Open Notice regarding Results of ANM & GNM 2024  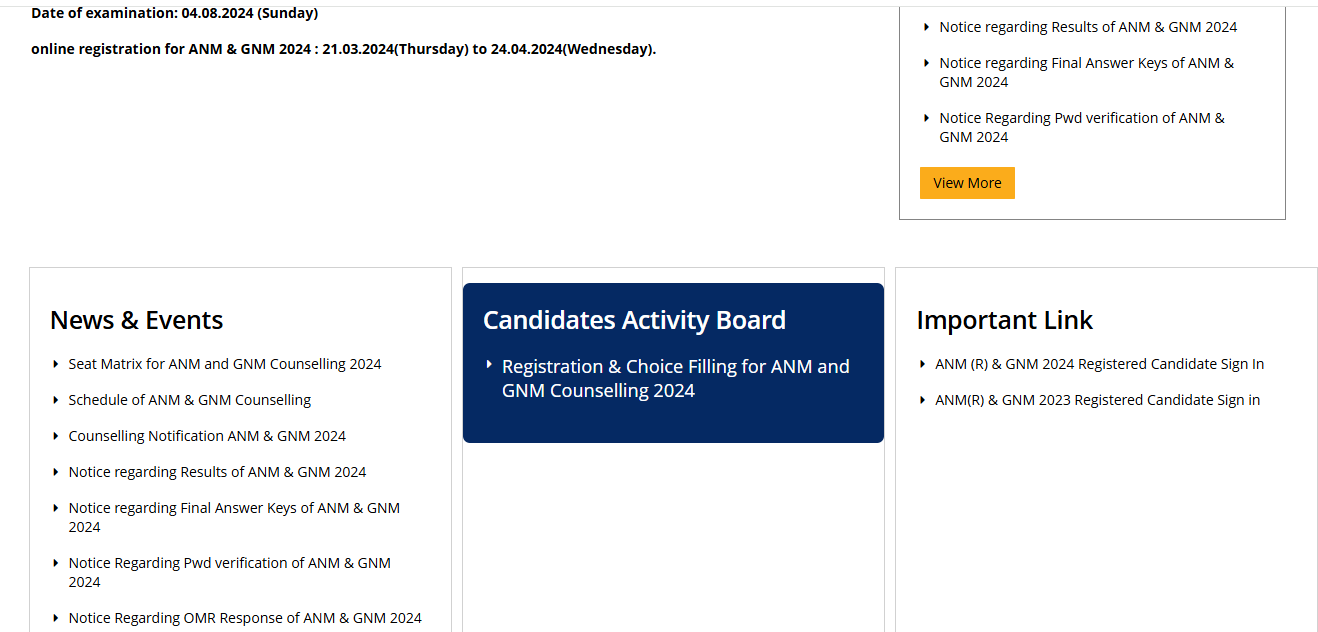click(x=217, y=471)
